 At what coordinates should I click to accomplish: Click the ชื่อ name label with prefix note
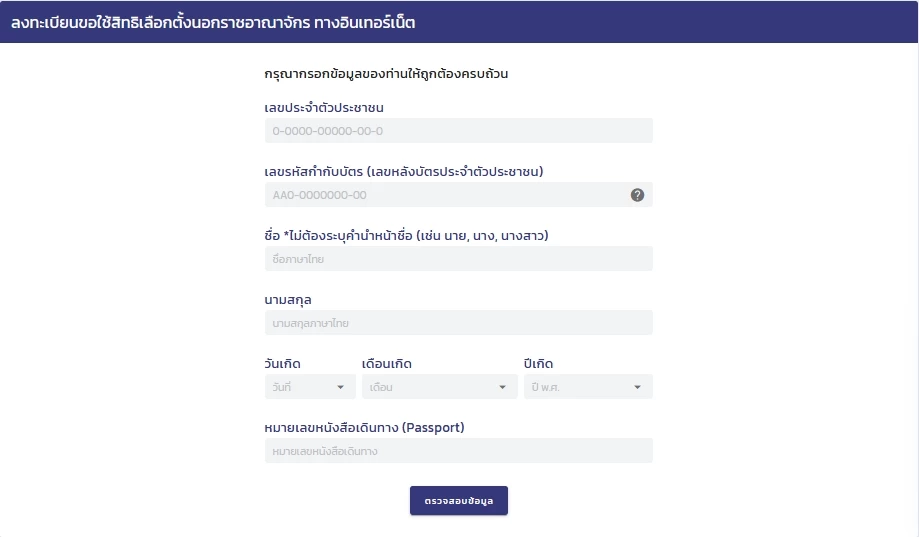pos(406,236)
